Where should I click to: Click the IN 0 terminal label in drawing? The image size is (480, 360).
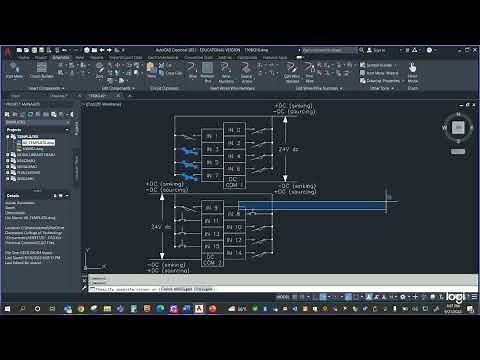pyautogui.click(x=234, y=130)
